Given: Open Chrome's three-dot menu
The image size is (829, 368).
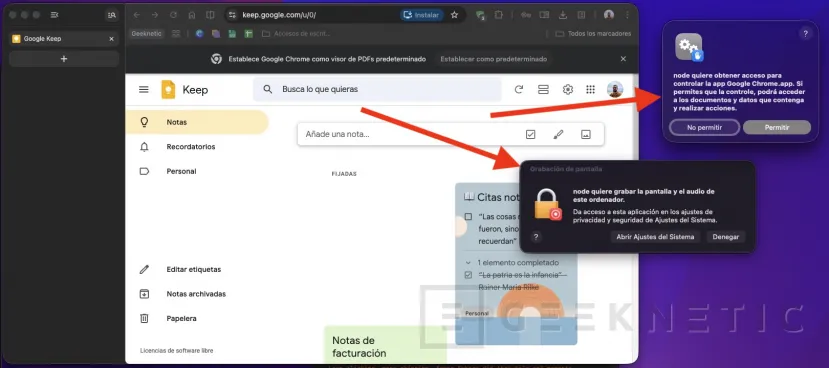Looking at the screenshot, I should pyautogui.click(x=627, y=15).
